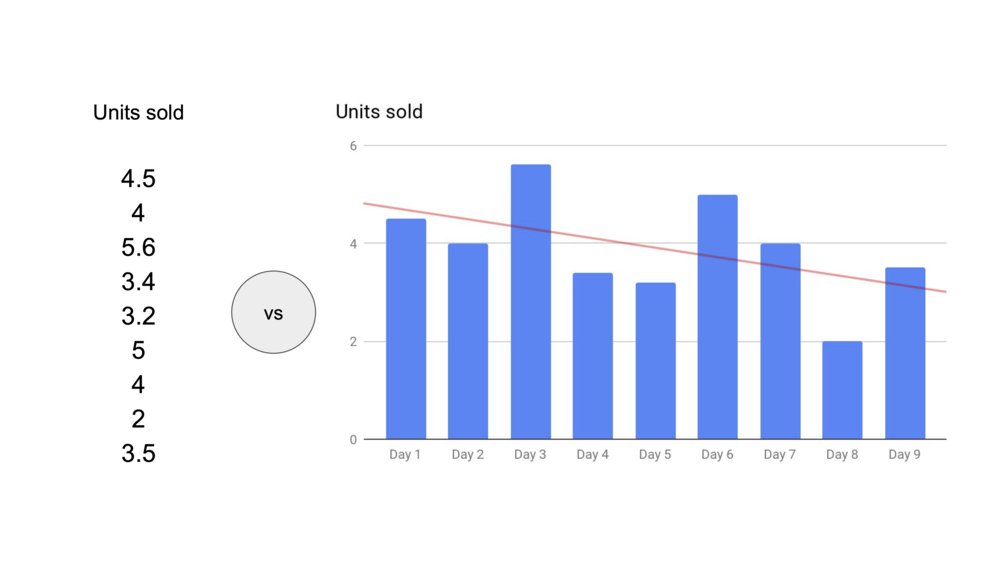Click the 'Day 9' axis label

904,455
